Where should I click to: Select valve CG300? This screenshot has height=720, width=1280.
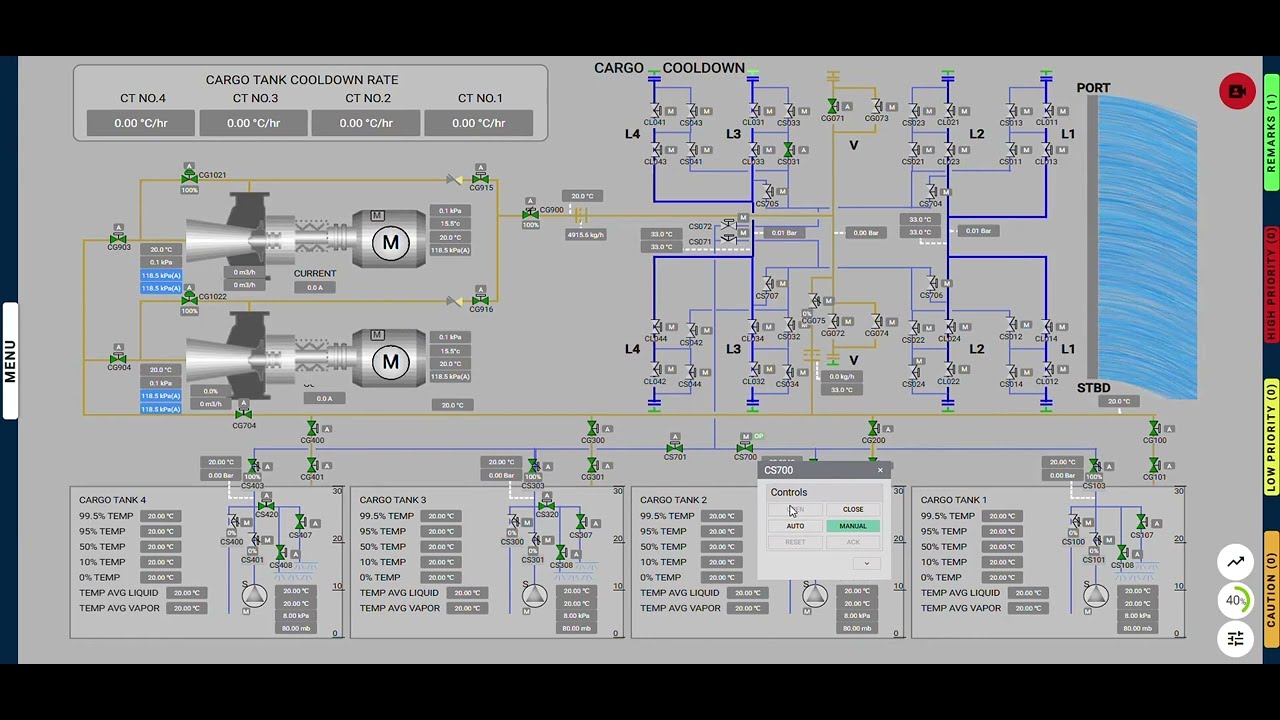point(593,429)
